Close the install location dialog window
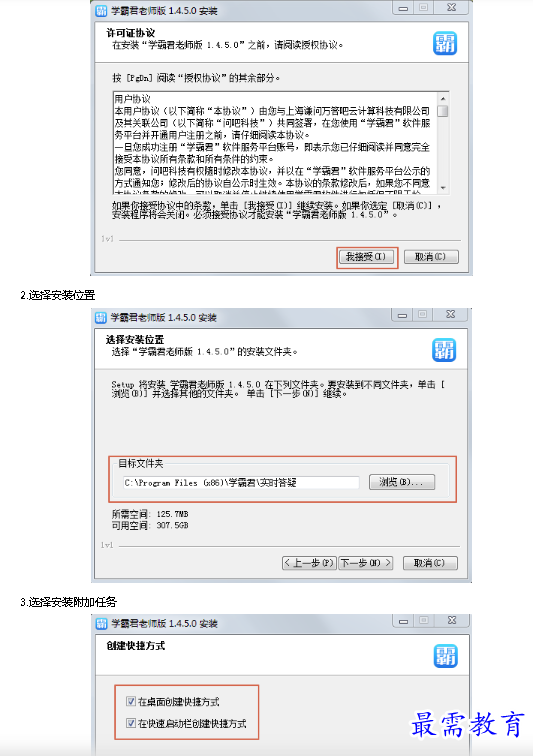The image size is (533, 756). tap(450, 315)
